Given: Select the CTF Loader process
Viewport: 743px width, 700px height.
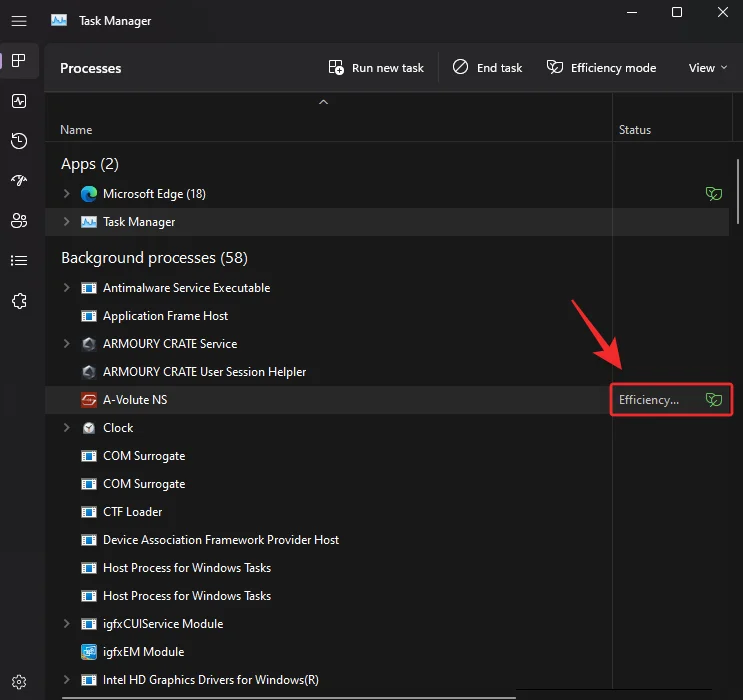Looking at the screenshot, I should click(x=387, y=512).
